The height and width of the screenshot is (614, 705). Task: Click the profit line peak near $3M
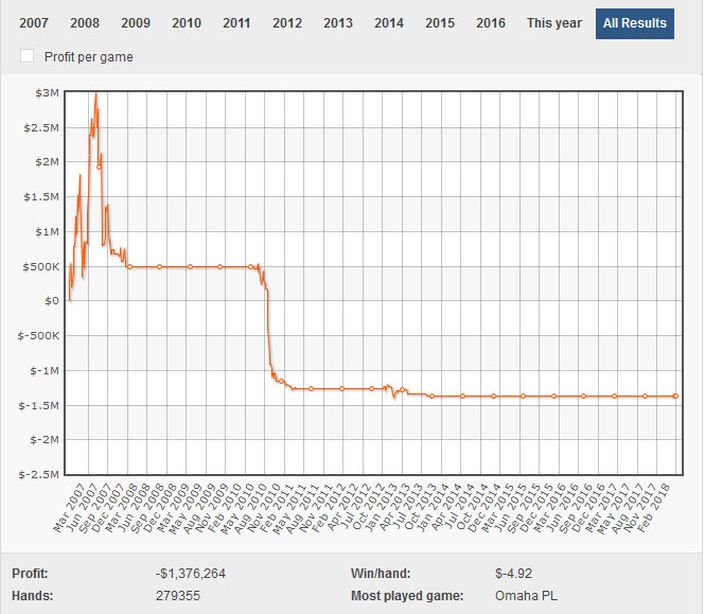[95, 95]
